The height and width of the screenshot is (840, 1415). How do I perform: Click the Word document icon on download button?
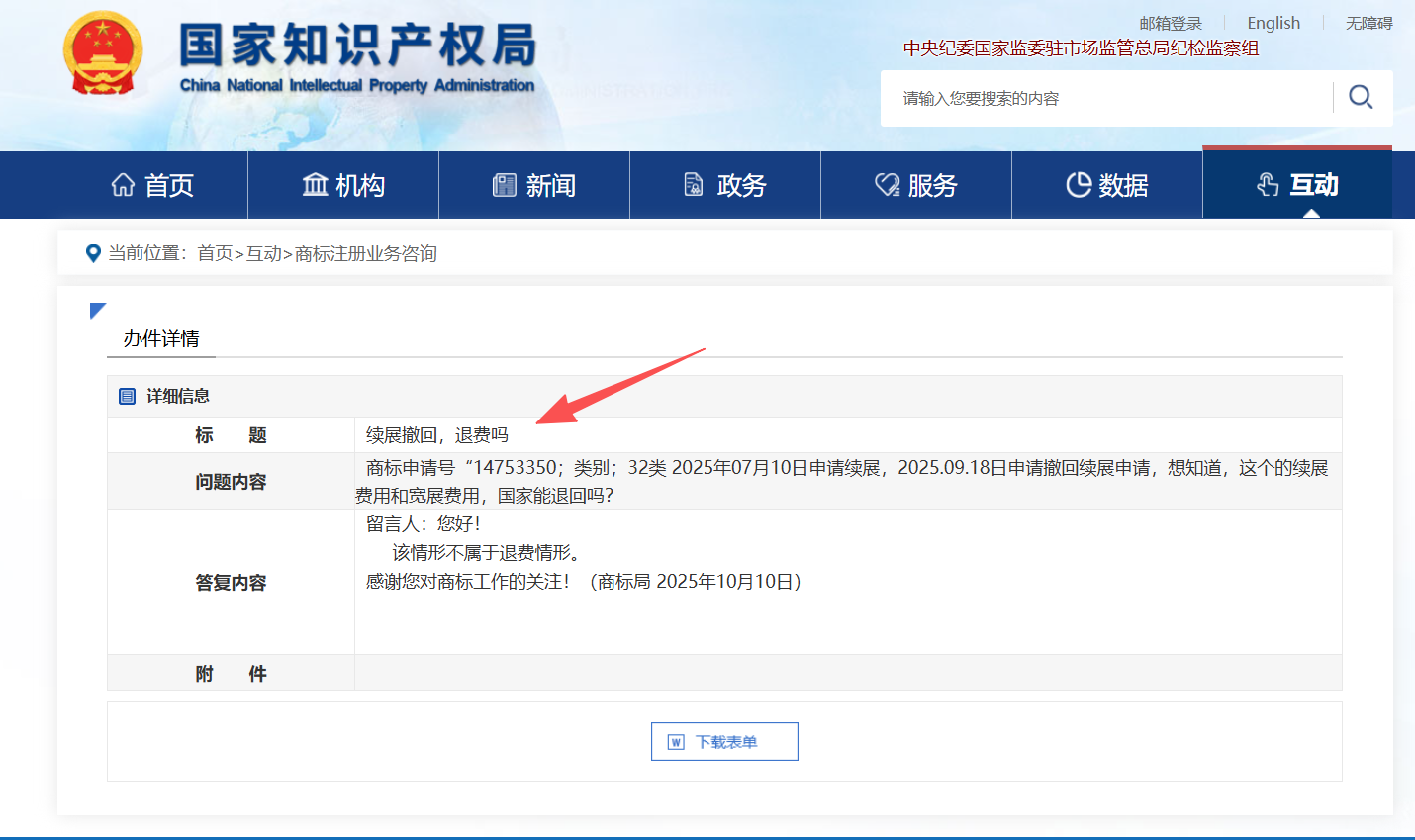676,742
